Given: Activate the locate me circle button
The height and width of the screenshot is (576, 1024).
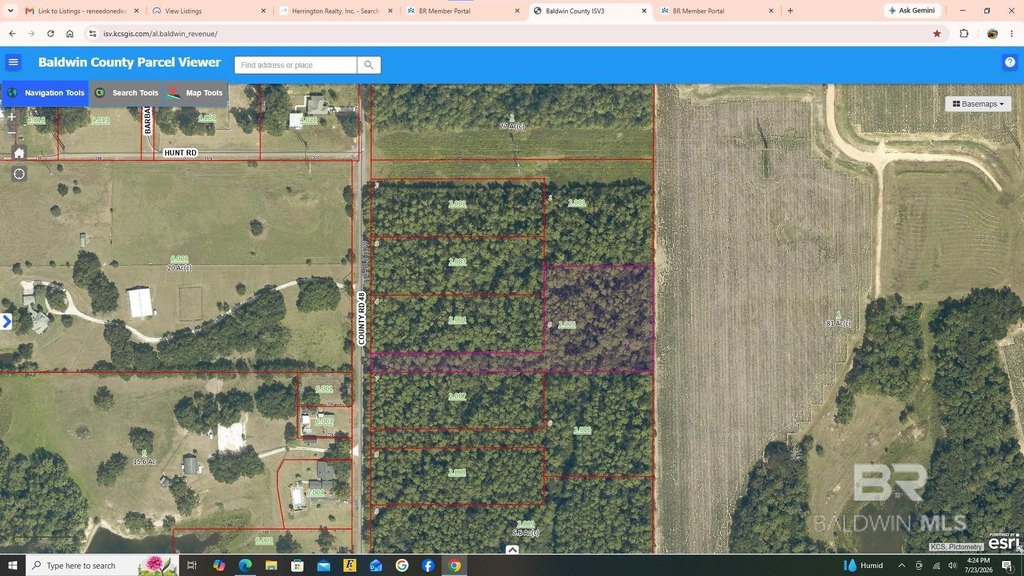Looking at the screenshot, I should click(19, 174).
